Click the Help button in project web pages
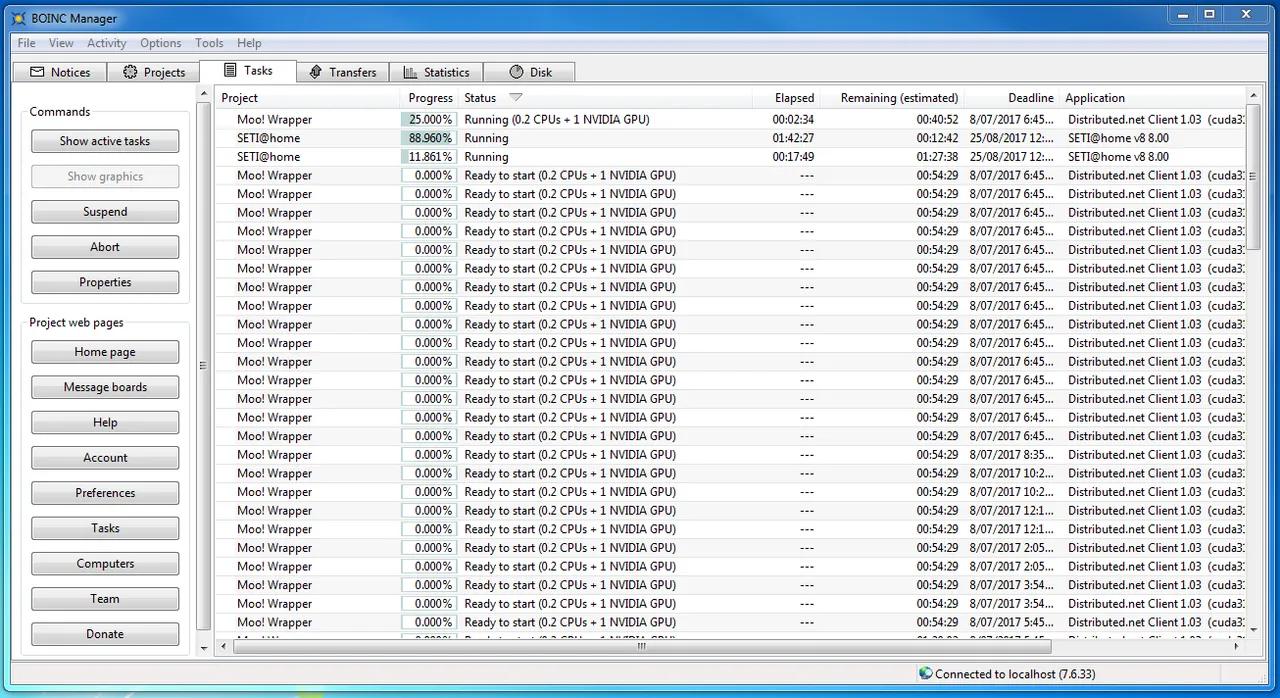1280x698 pixels. pyautogui.click(x=105, y=422)
